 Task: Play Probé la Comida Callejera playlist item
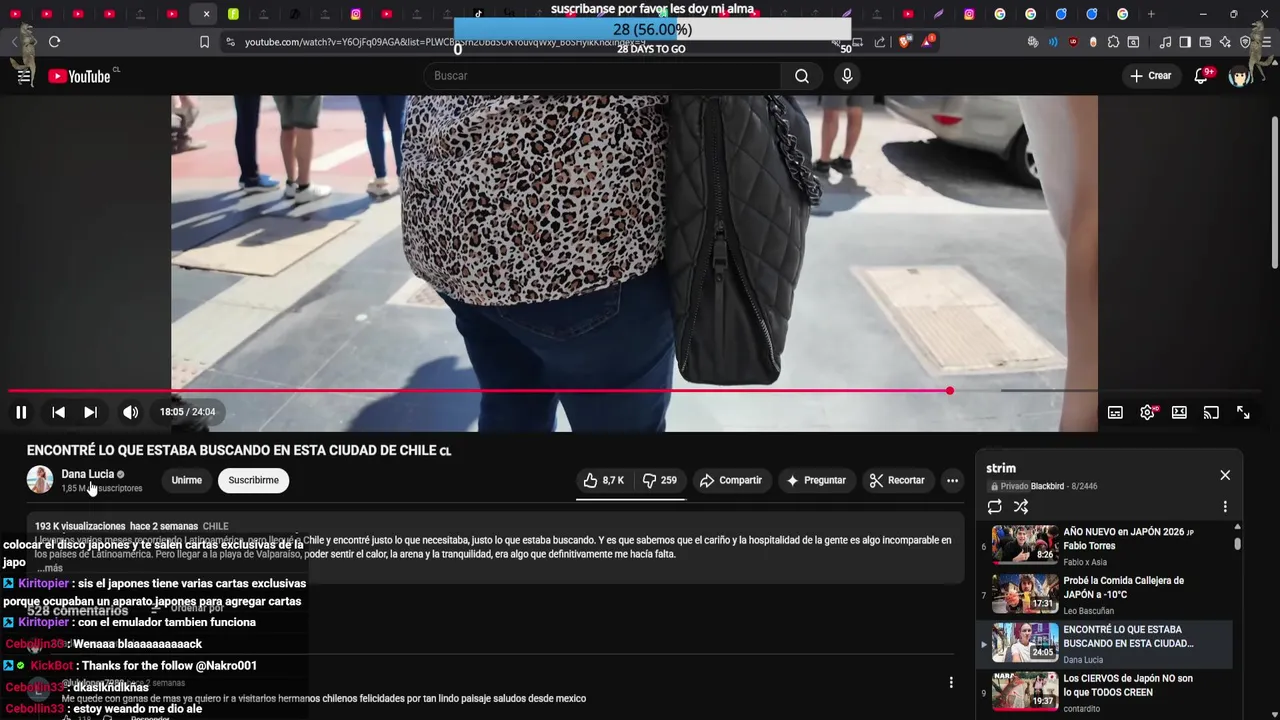1105,594
